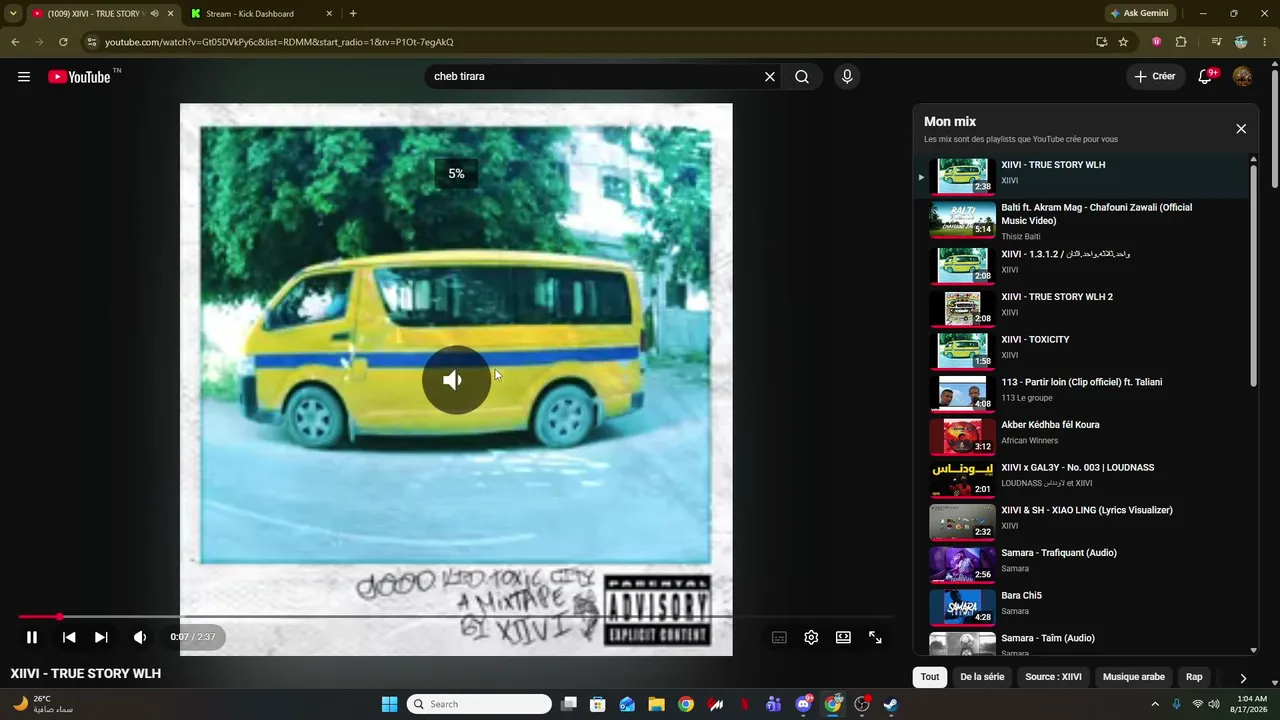
Task: Open the weather widget showing 26°C
Action: click(x=42, y=704)
